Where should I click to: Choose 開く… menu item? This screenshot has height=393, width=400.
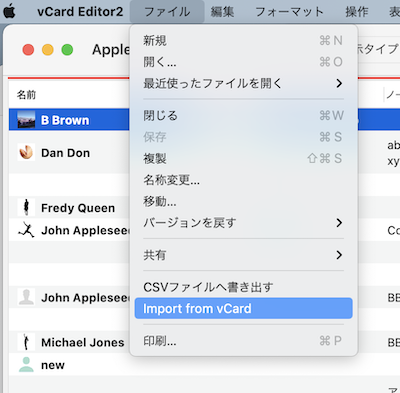[x=244, y=62]
